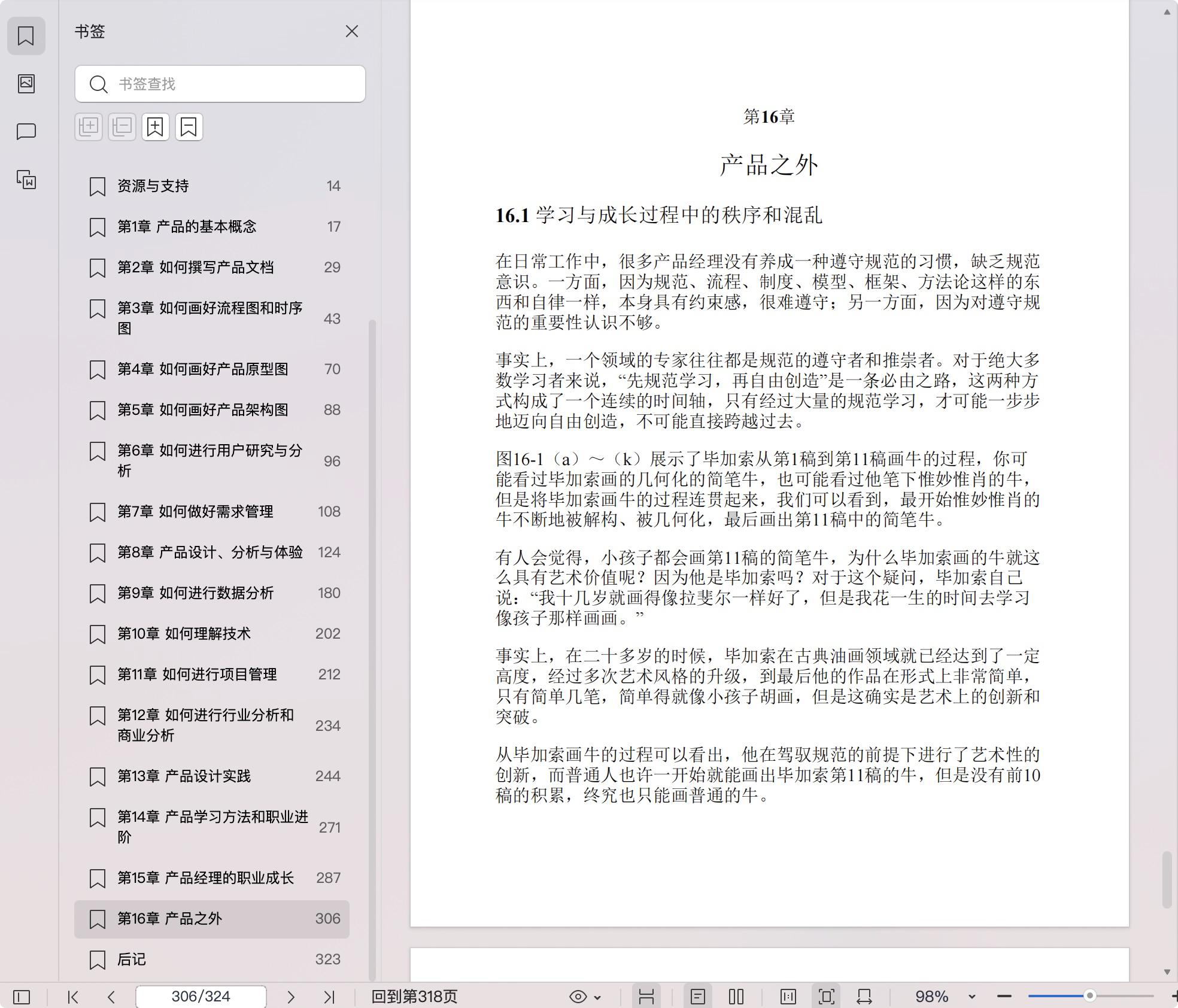This screenshot has height=1008, width=1178.
Task: Select bookmark 资源与支持
Action: click(212, 186)
